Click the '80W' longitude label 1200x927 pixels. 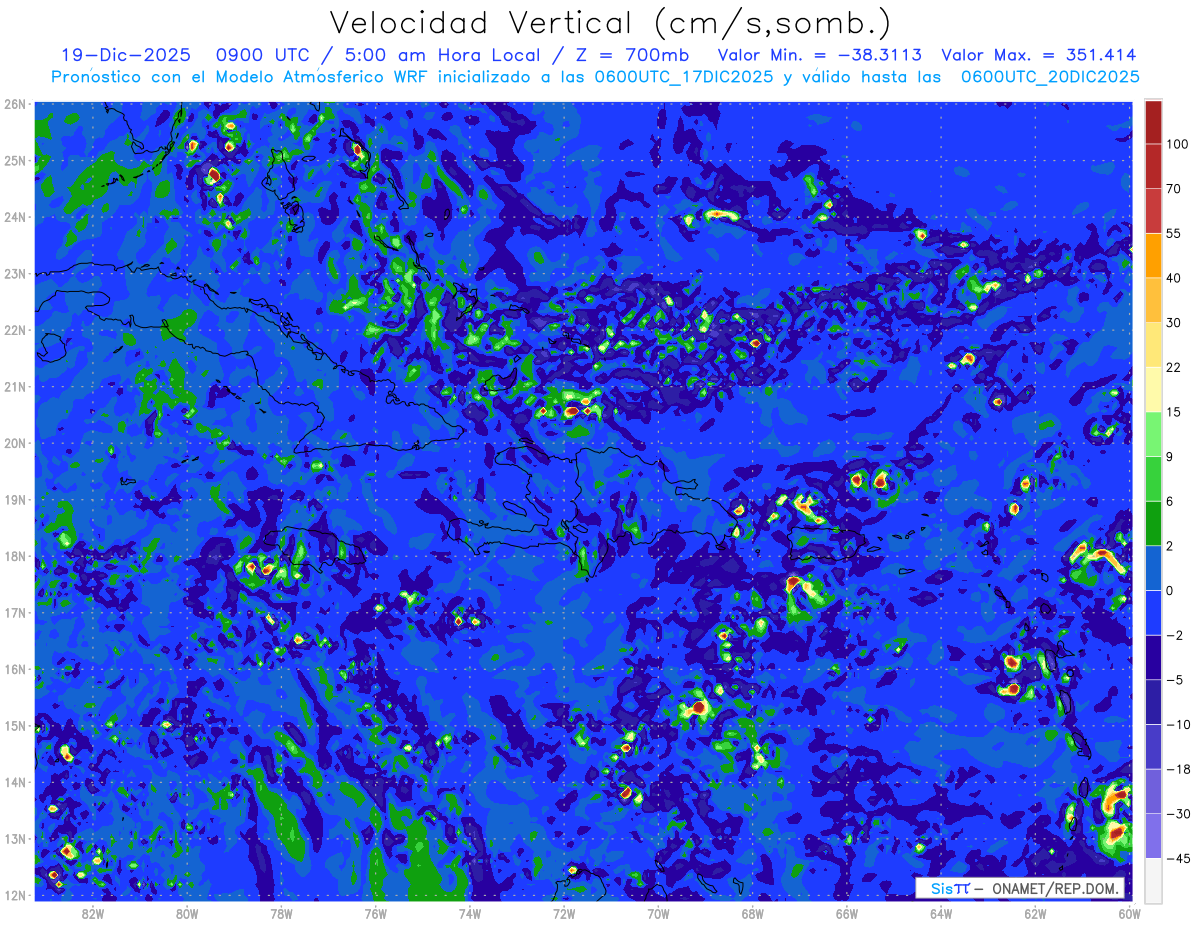[x=187, y=912]
